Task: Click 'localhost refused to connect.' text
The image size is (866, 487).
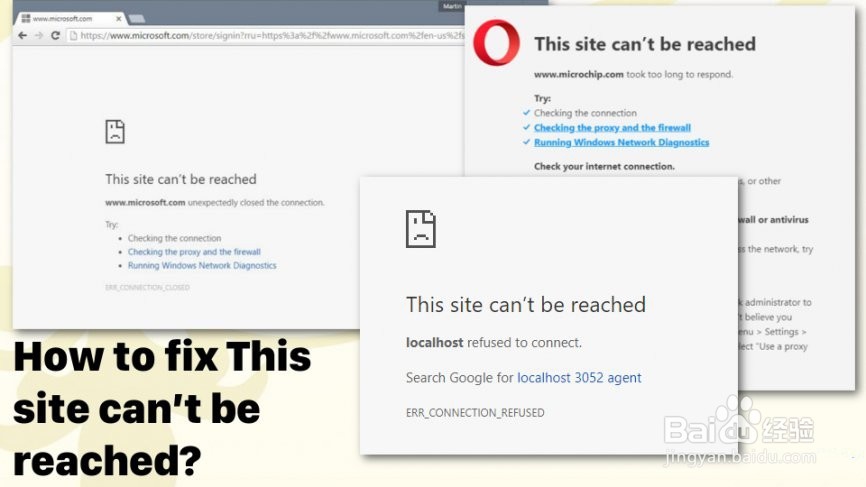Action: pyautogui.click(x=494, y=342)
